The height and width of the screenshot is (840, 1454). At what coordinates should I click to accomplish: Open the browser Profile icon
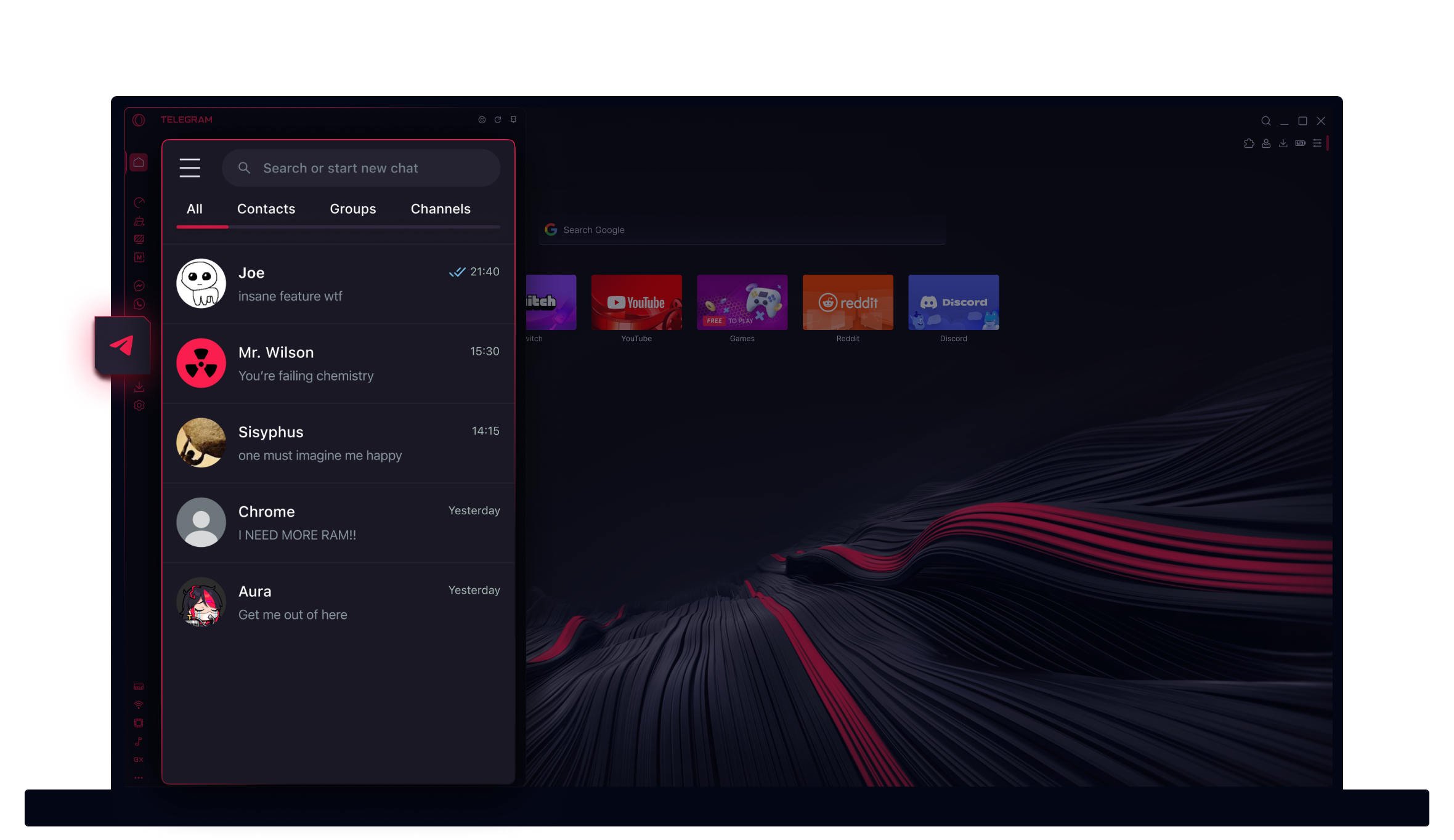pos(1266,143)
